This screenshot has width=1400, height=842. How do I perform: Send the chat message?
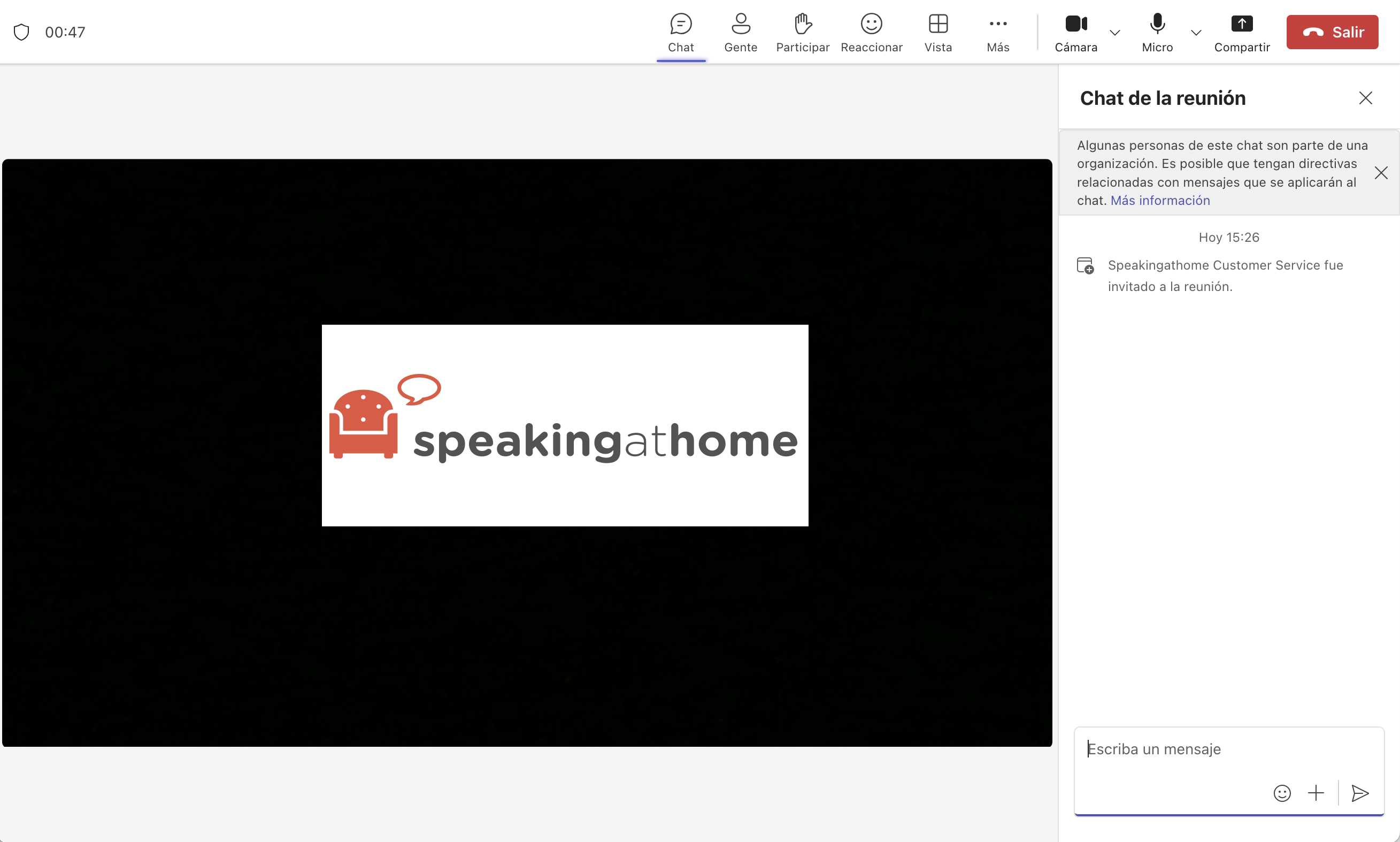click(1360, 793)
